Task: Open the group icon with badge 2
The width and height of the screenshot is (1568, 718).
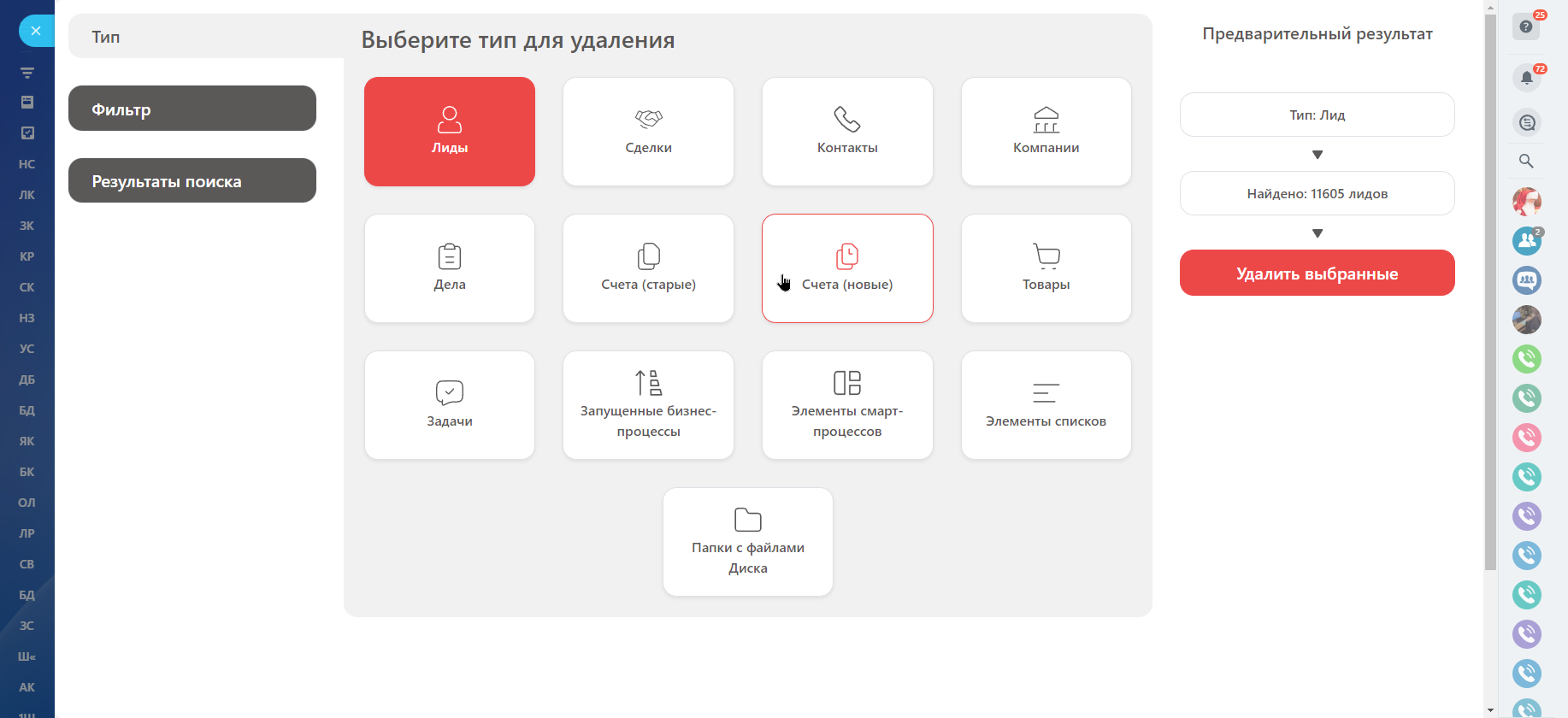Action: click(1527, 241)
